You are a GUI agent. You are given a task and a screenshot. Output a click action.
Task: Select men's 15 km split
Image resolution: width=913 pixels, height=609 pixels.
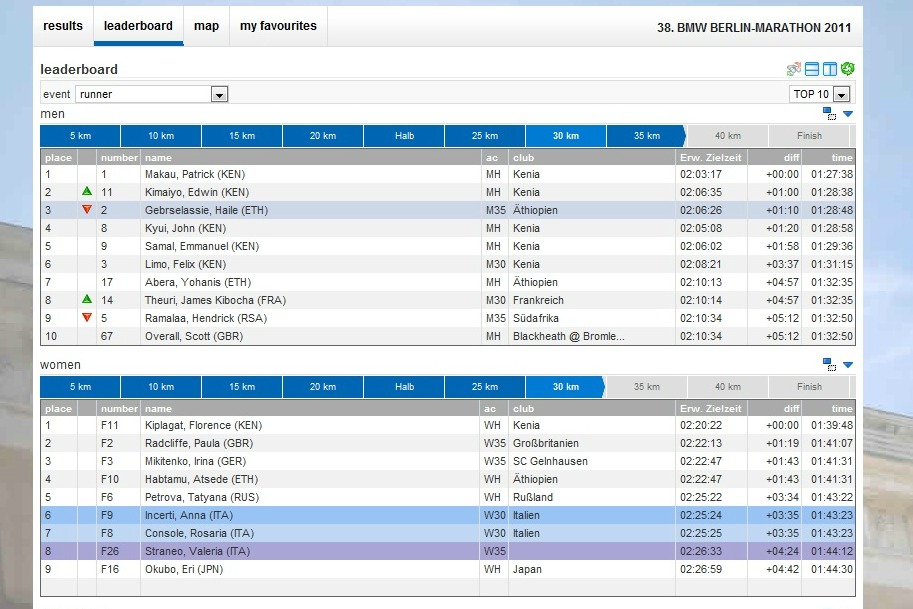tap(242, 136)
